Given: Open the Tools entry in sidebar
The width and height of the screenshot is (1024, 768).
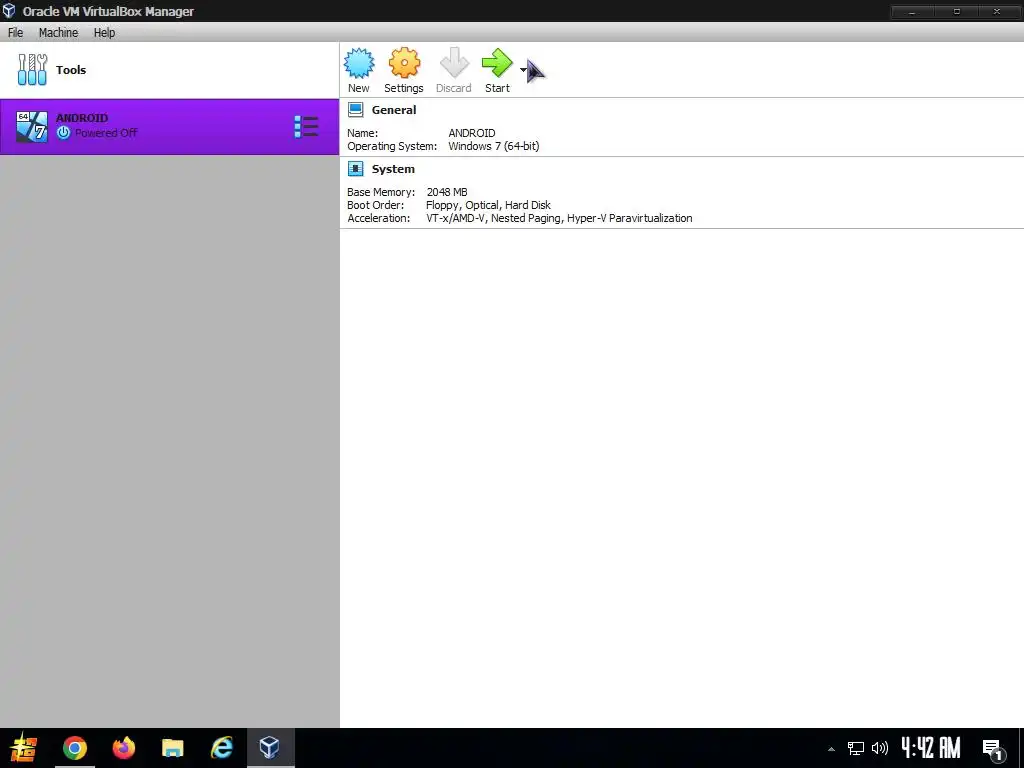Looking at the screenshot, I should (169, 70).
